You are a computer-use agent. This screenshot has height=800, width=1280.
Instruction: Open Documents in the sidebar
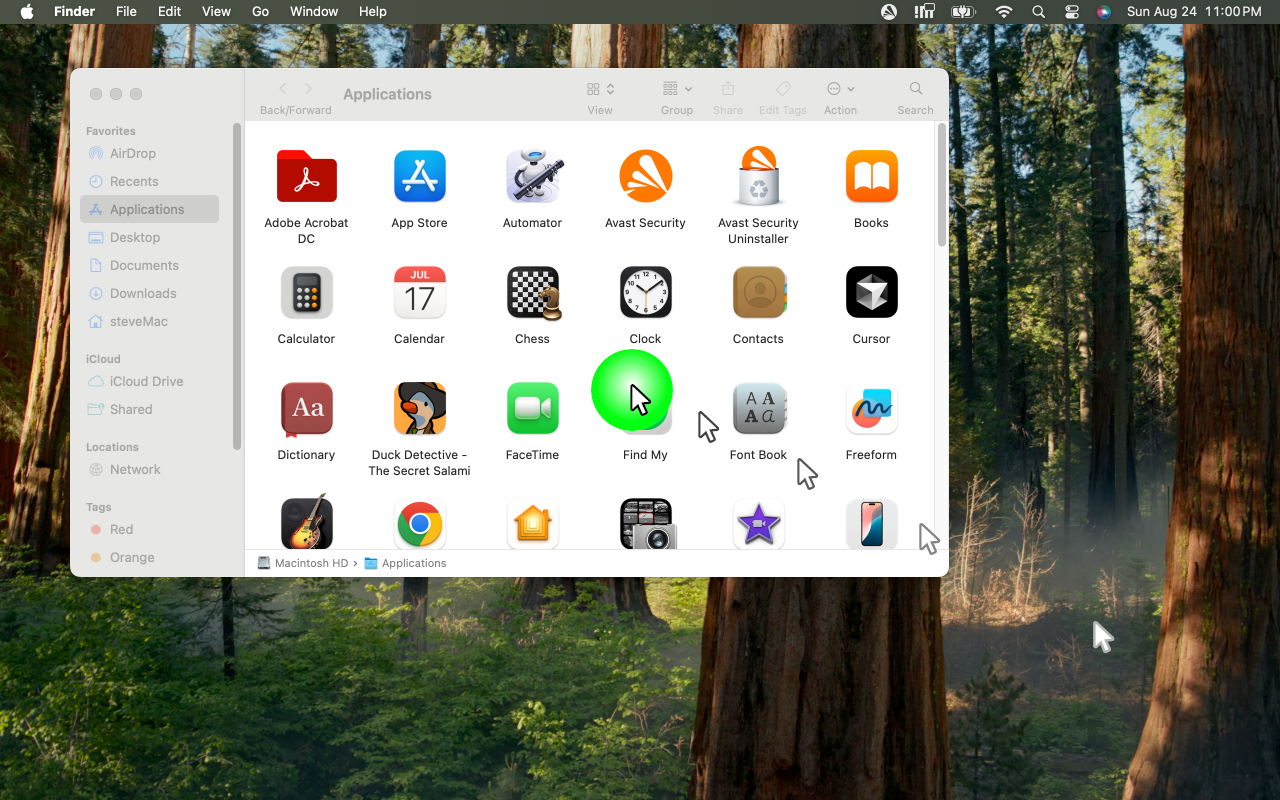tap(149, 265)
